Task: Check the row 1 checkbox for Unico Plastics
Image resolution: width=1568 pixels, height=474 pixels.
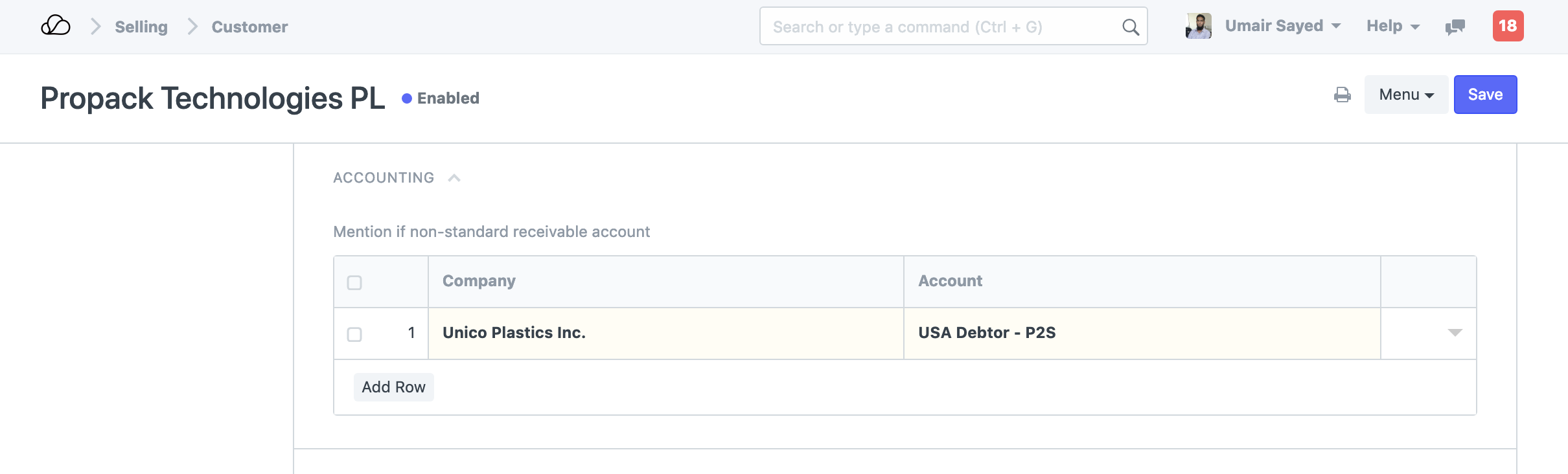Action: click(x=354, y=335)
